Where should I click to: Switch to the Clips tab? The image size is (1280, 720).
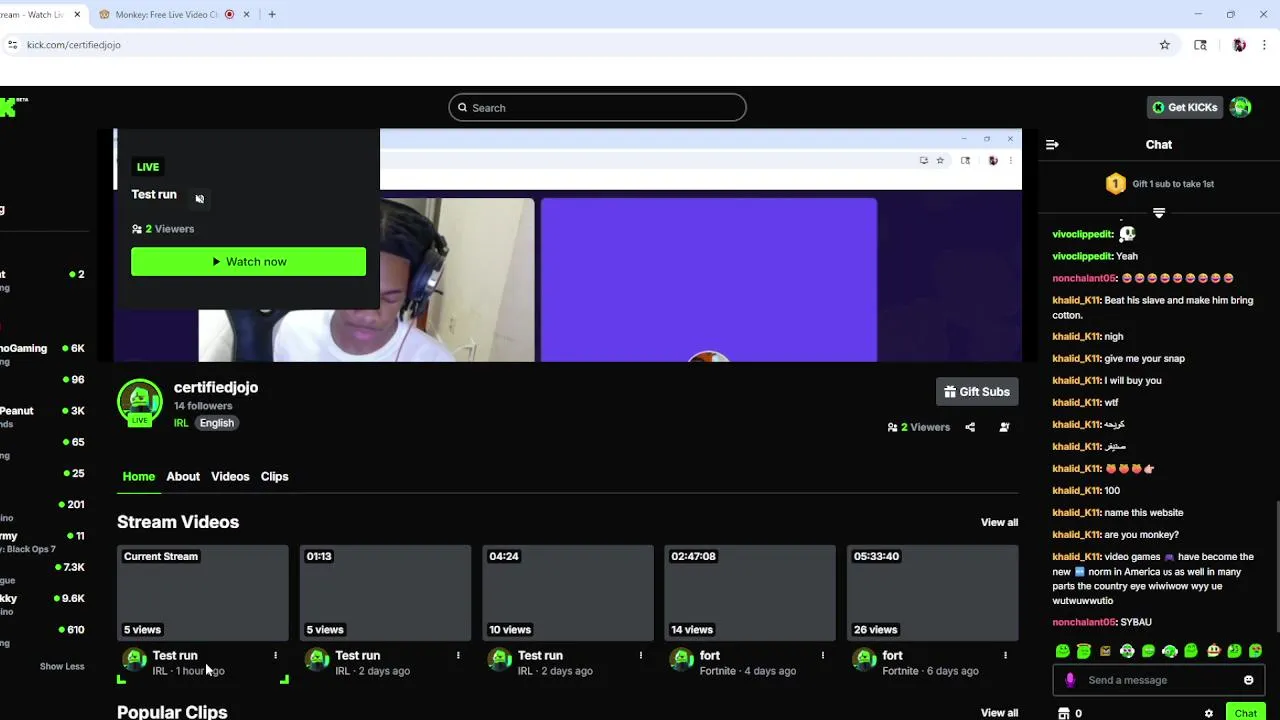click(274, 477)
